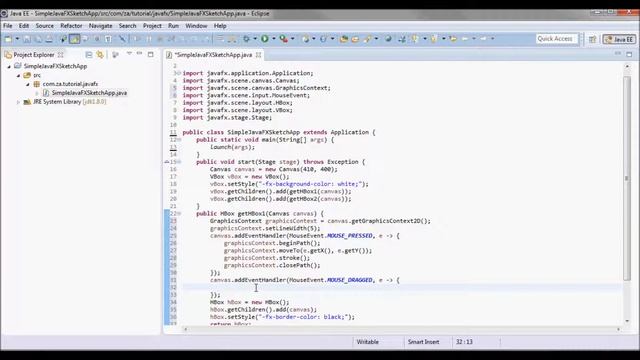Open the Back history dropdown arrow
Viewport: 640px width, 360px height.
(474, 39)
